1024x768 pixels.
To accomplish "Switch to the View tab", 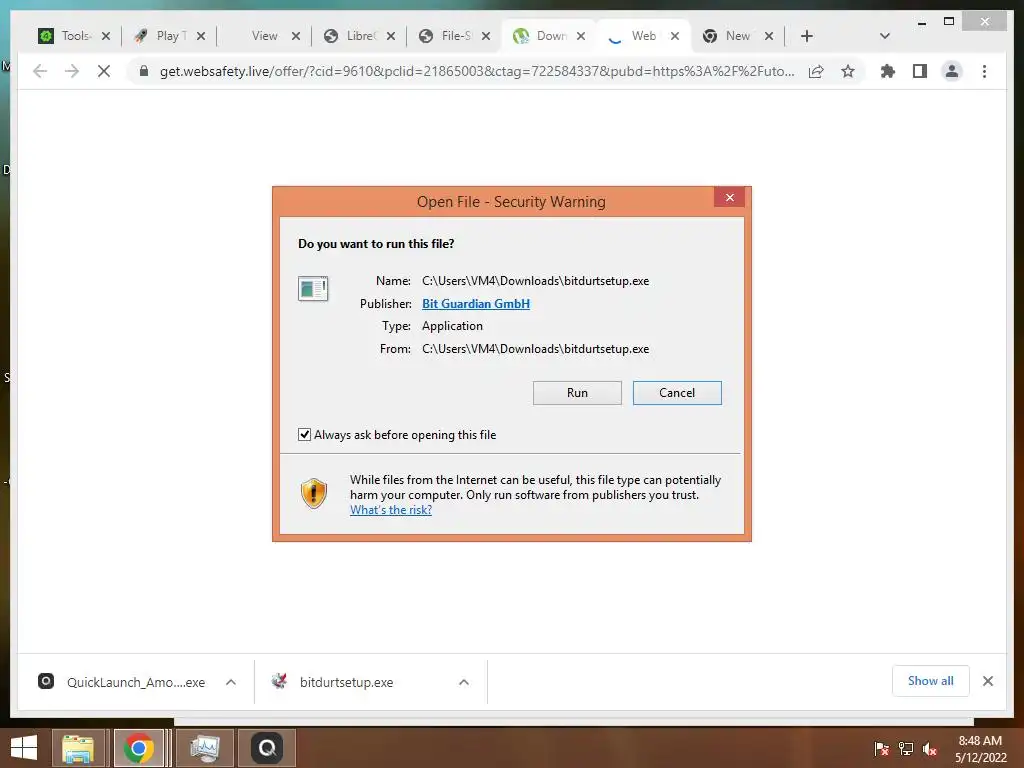I will (x=264, y=36).
